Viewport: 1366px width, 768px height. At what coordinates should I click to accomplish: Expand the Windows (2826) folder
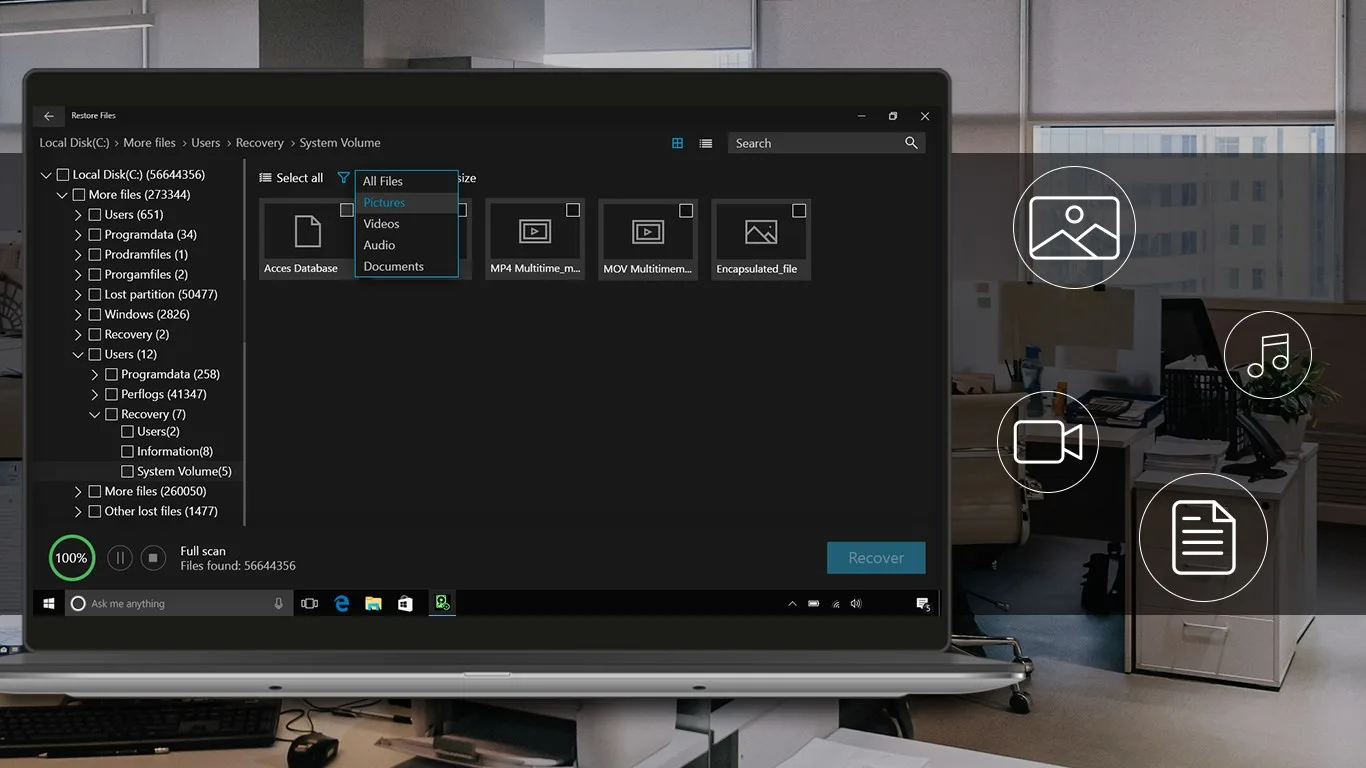(78, 315)
